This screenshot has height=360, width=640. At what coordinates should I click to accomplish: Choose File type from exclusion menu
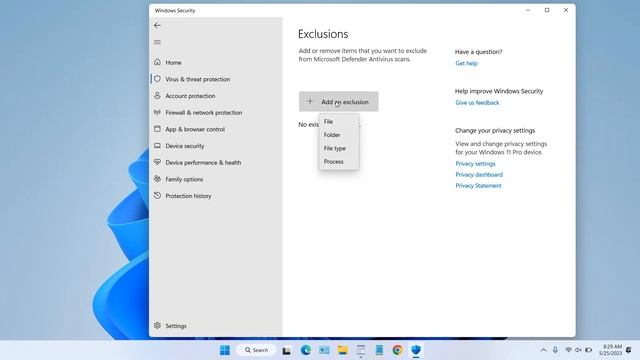tap(339, 148)
